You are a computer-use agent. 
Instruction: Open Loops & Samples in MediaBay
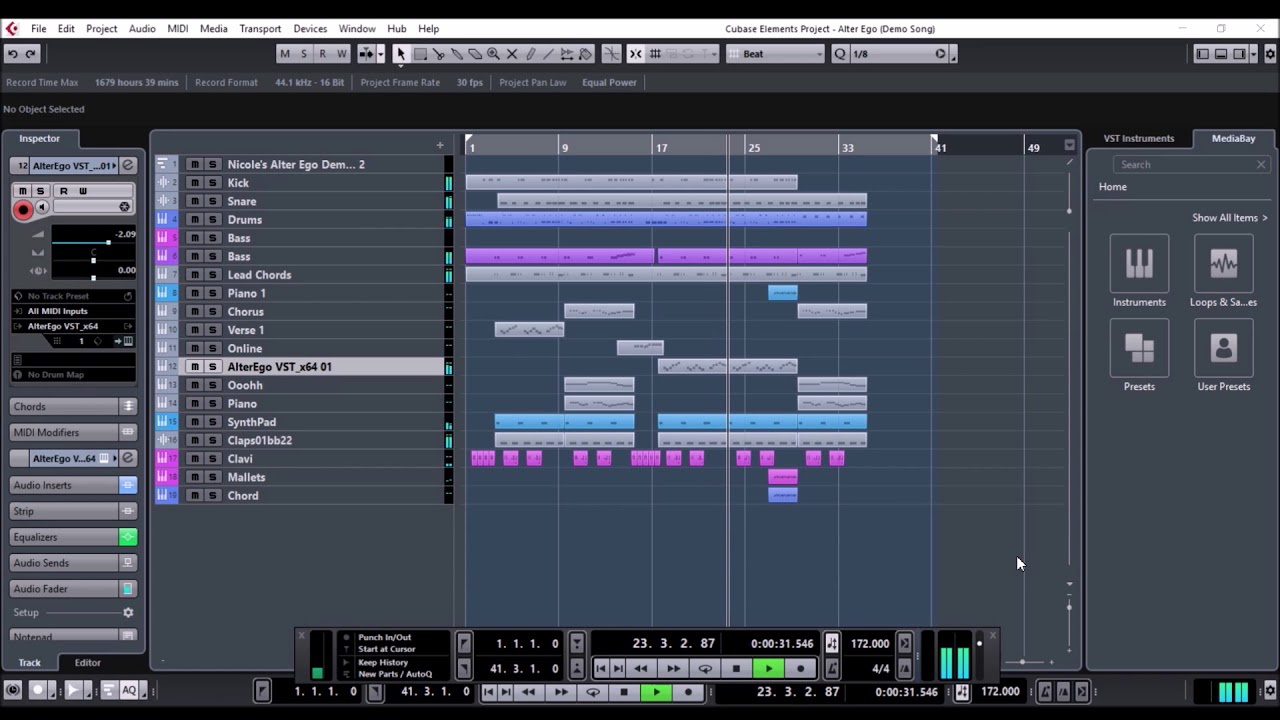click(x=1223, y=263)
